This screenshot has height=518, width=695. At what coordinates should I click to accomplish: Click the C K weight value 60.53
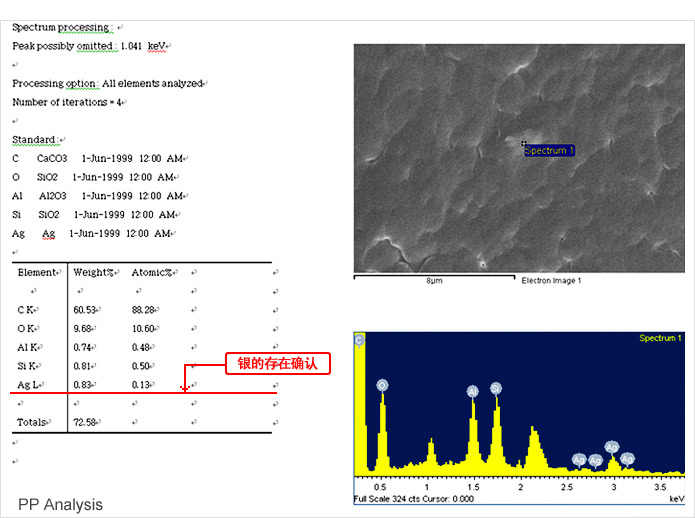tap(84, 310)
